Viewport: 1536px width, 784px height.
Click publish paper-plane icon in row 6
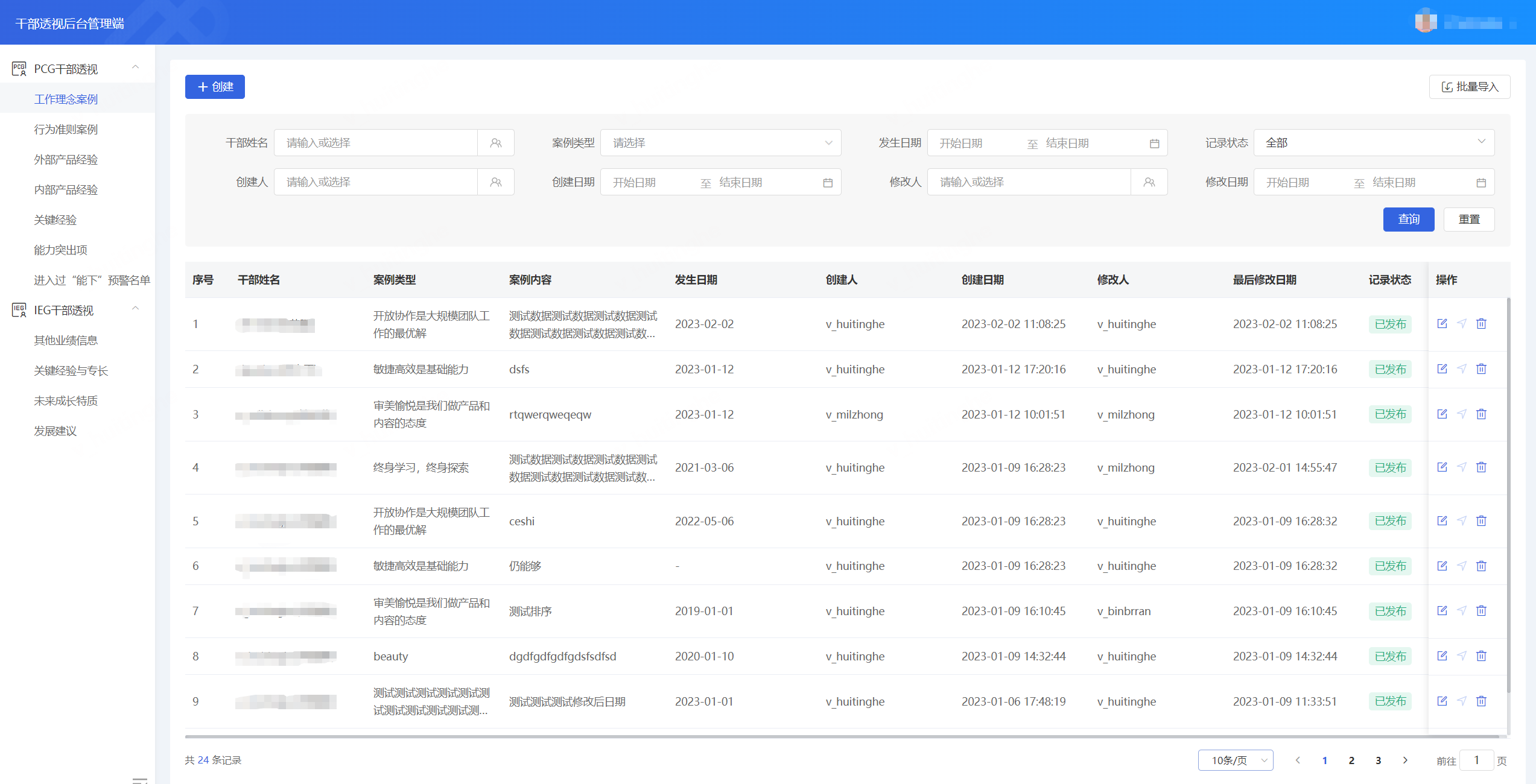[x=1462, y=566]
